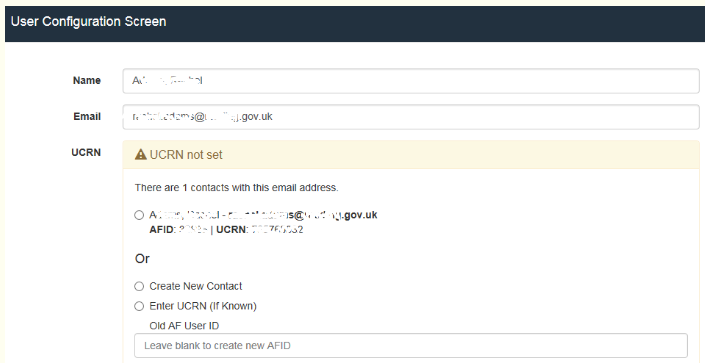Click the Name field label

tap(87, 81)
